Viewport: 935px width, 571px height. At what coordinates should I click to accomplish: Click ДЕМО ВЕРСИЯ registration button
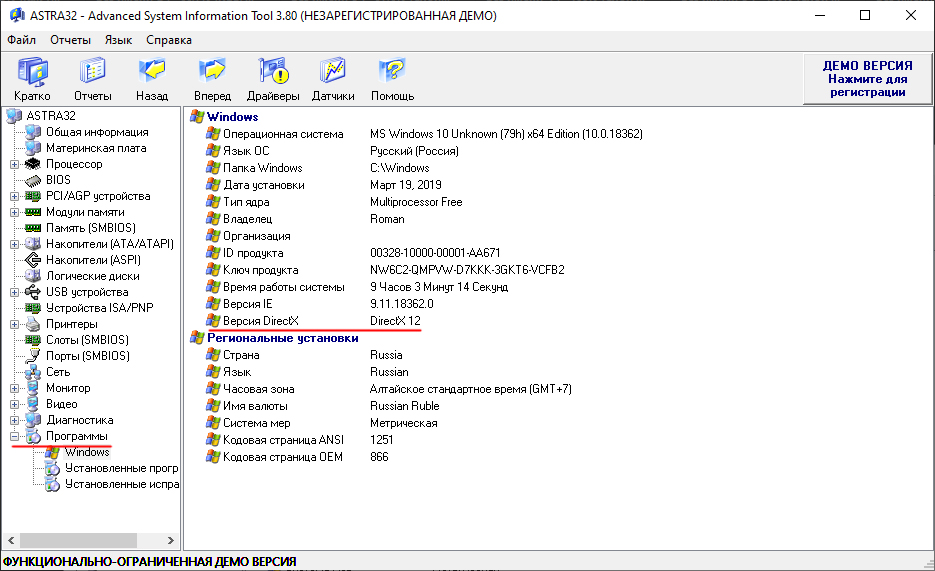867,79
